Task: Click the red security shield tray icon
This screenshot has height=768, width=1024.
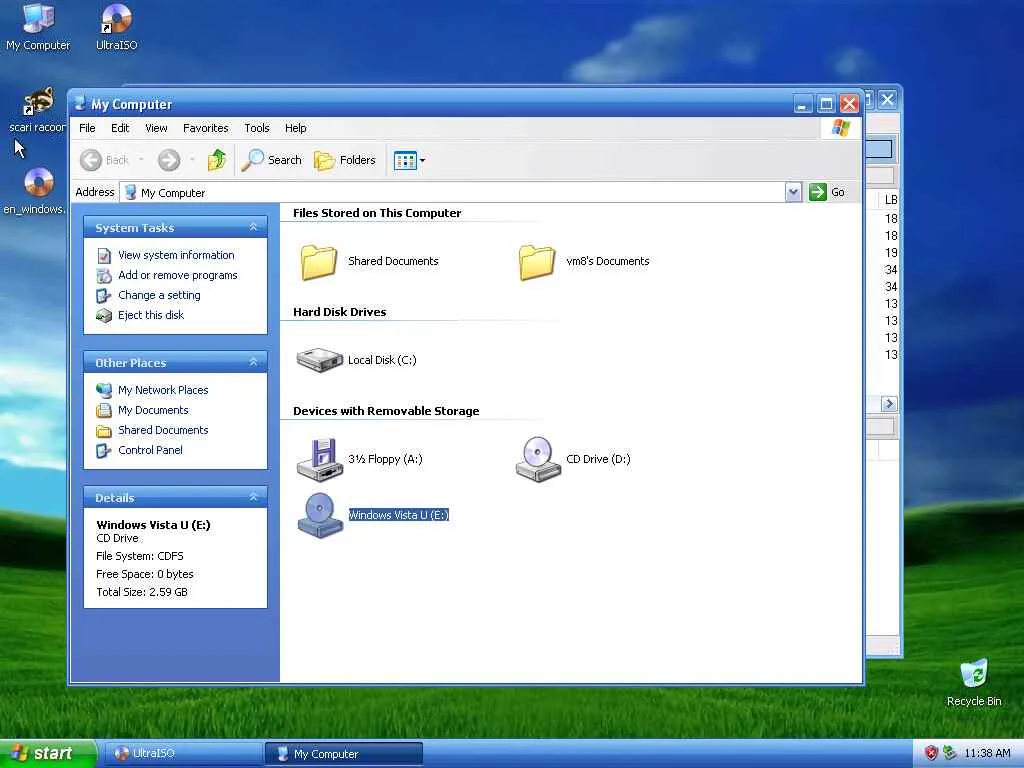Action: [x=931, y=753]
